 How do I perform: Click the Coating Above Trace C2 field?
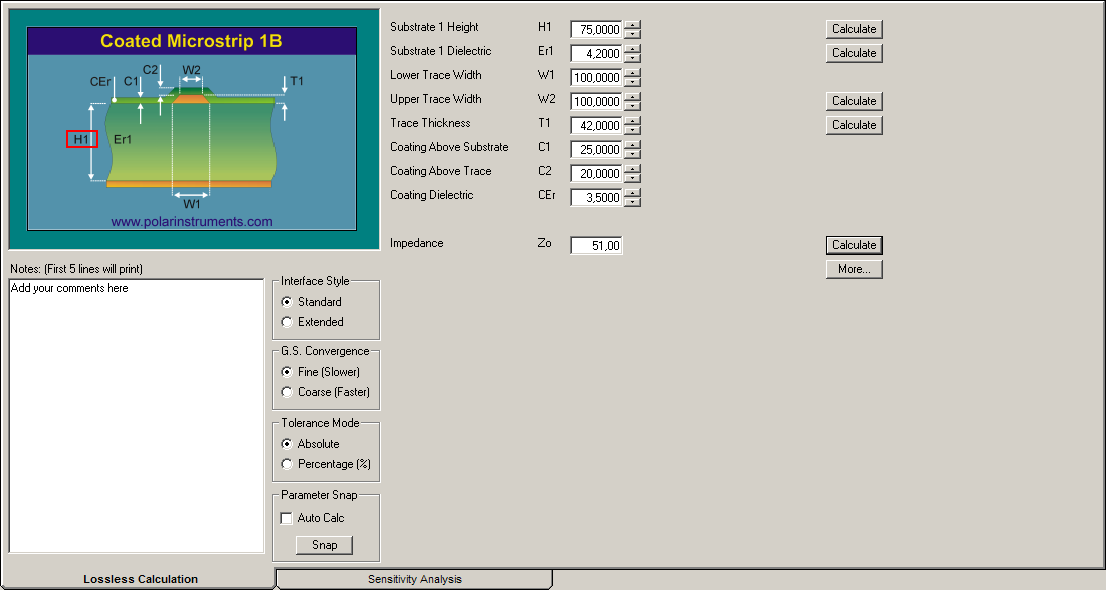(x=596, y=173)
